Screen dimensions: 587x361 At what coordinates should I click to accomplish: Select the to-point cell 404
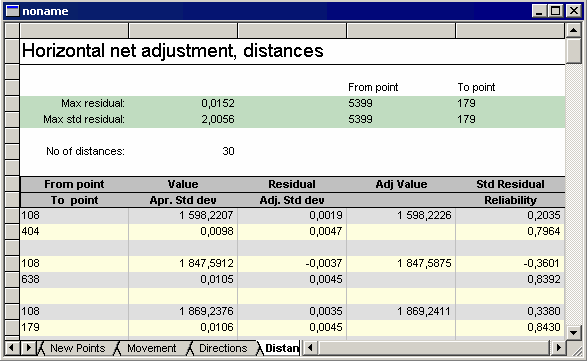point(74,231)
